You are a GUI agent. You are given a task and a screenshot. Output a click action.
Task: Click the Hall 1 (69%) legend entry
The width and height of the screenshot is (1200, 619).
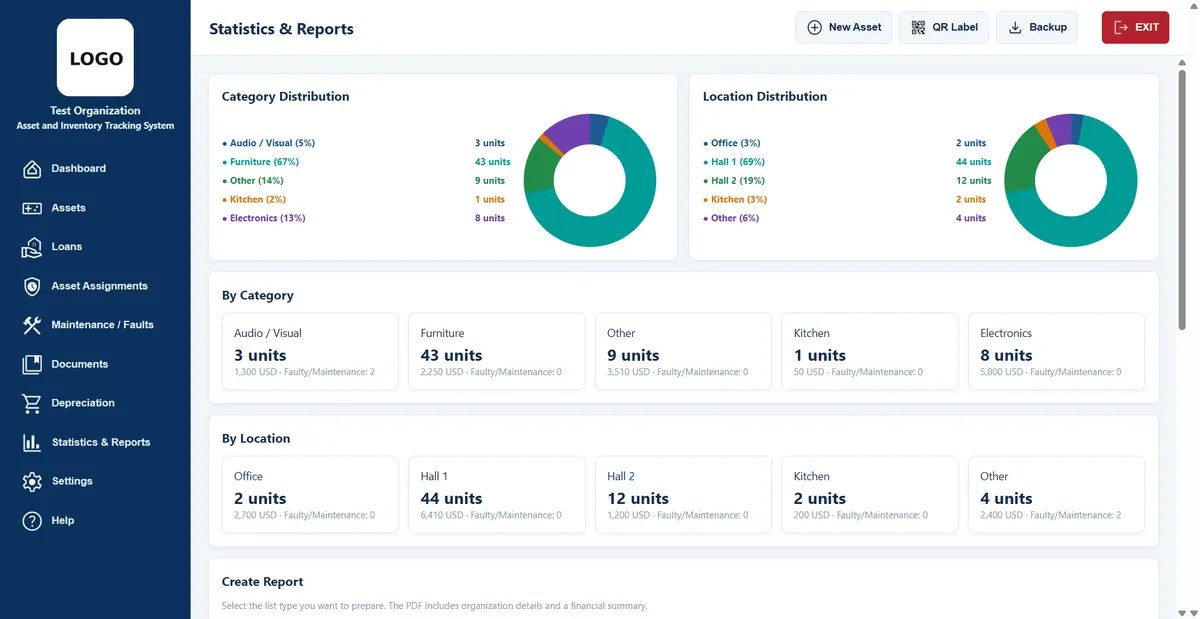[x=734, y=162]
